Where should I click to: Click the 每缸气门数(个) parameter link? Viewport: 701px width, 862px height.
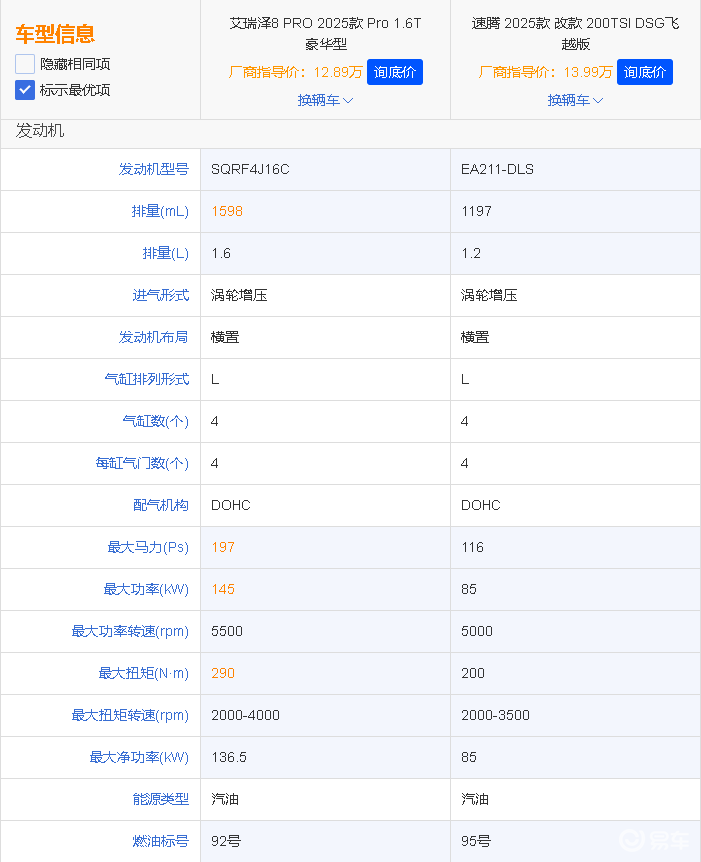[x=142, y=463]
